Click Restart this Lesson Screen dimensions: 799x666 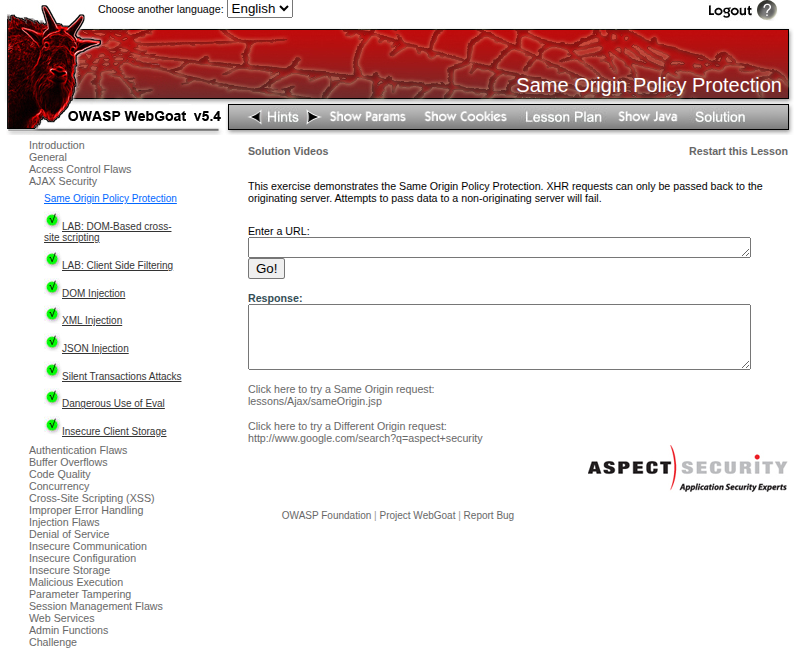pyautogui.click(x=738, y=151)
